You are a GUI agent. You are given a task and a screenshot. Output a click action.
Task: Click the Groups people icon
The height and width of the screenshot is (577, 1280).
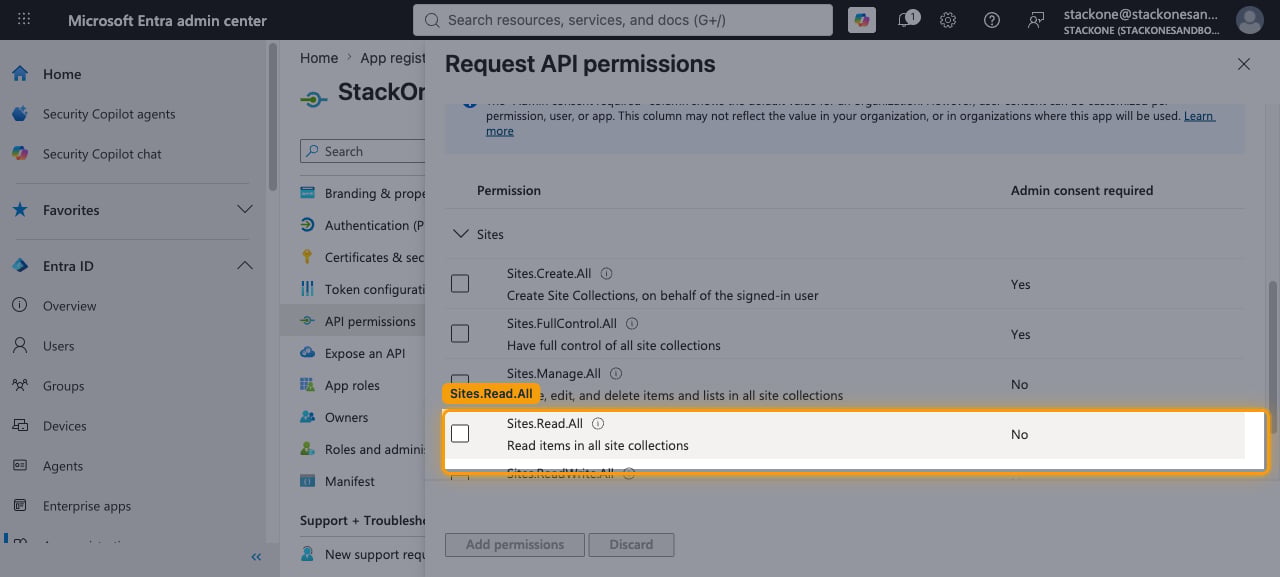pos(20,386)
